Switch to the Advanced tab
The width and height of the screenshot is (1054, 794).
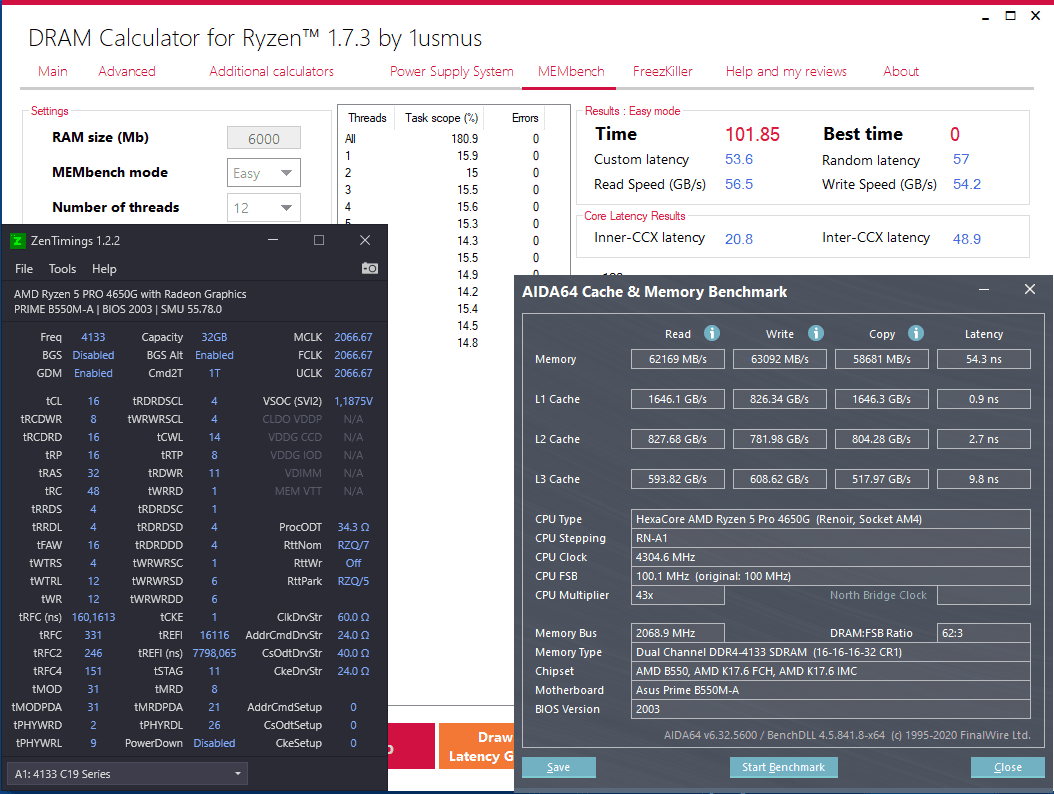click(x=126, y=71)
